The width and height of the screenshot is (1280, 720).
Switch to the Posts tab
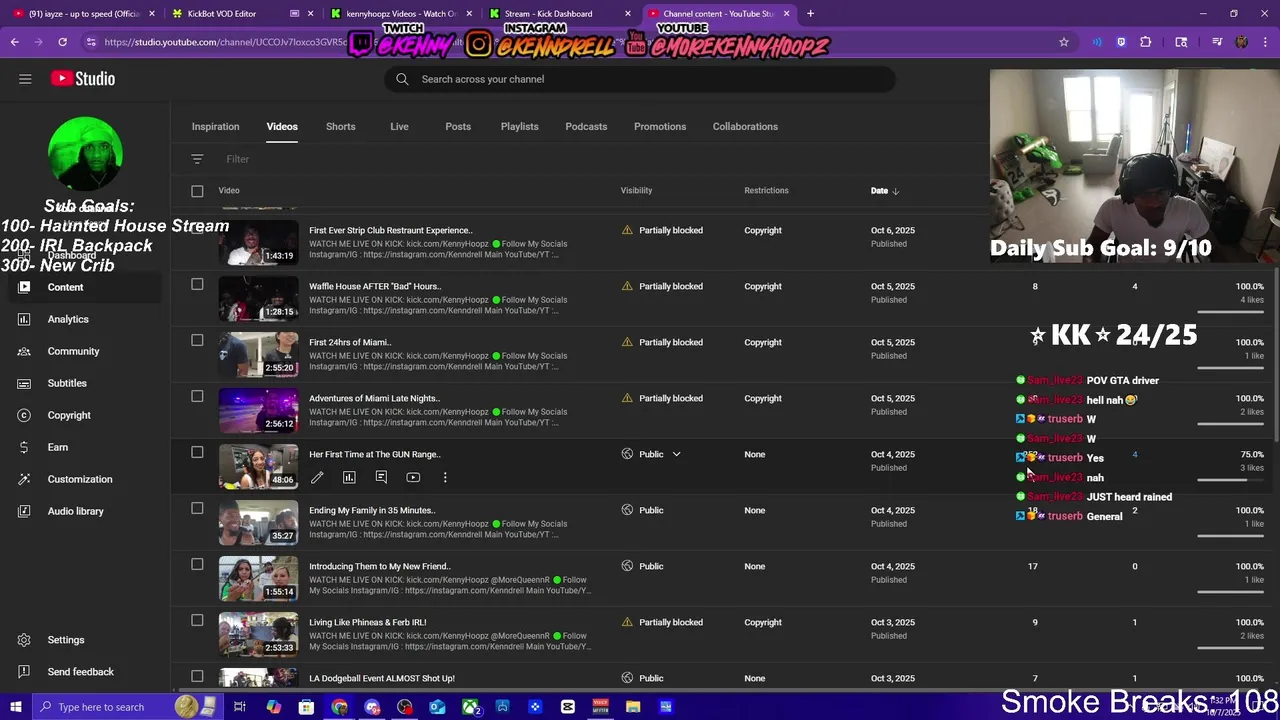click(x=458, y=127)
